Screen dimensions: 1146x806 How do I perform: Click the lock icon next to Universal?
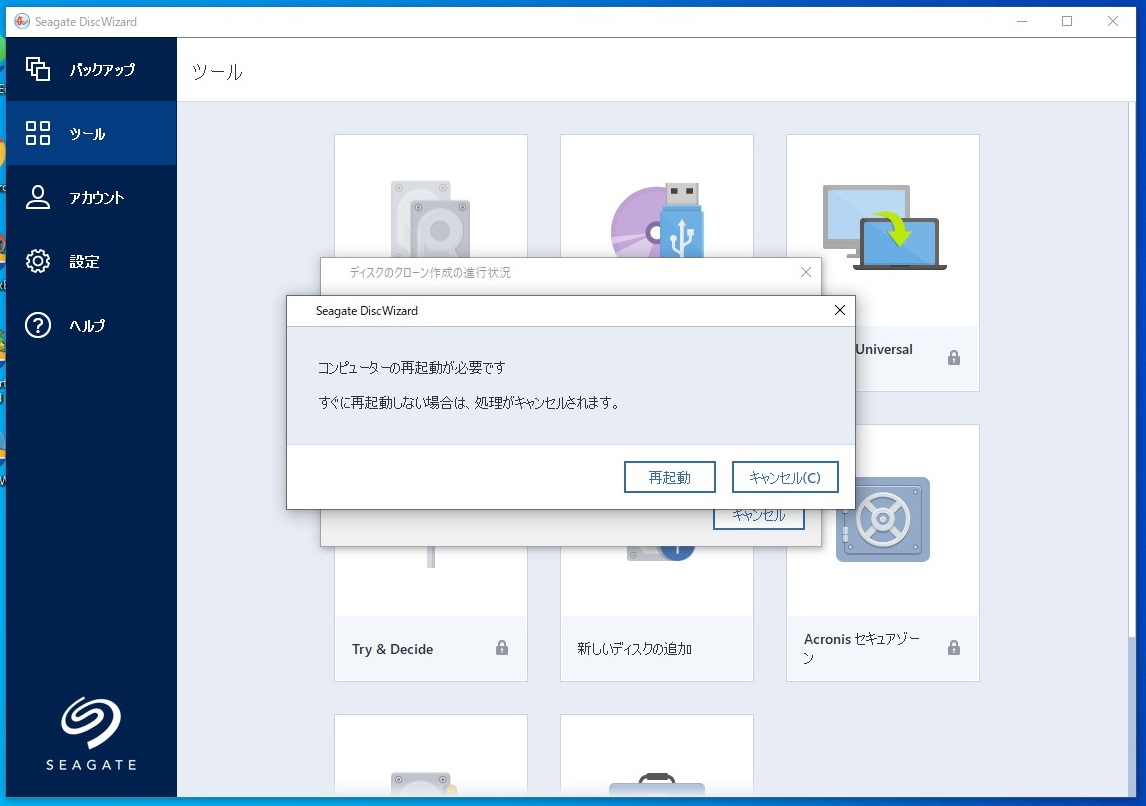click(954, 357)
